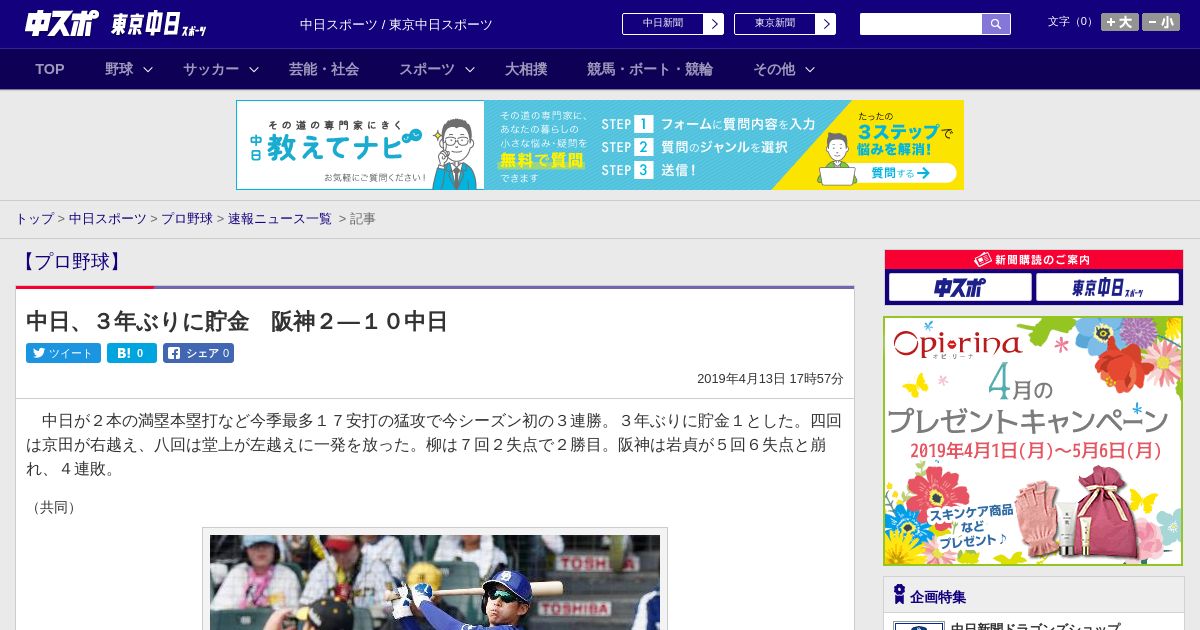This screenshot has height=630, width=1200.
Task: Expand the スポーツ dropdown chevron
Action: click(x=470, y=69)
